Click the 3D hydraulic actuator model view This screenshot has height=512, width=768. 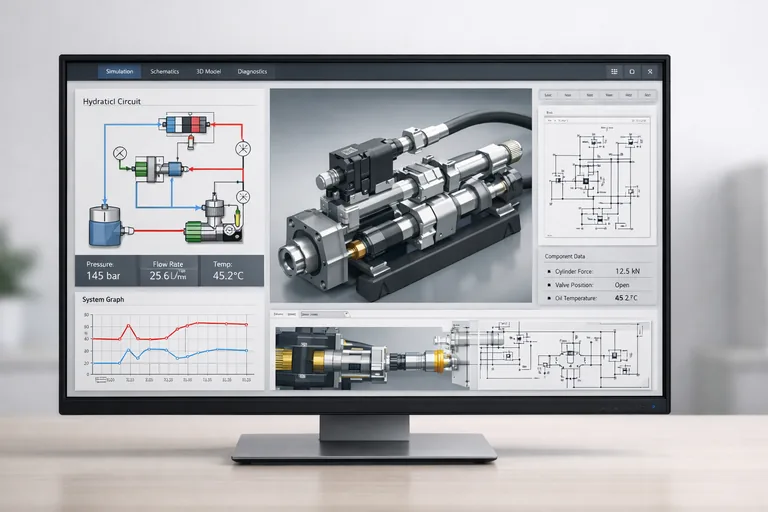tap(400, 195)
